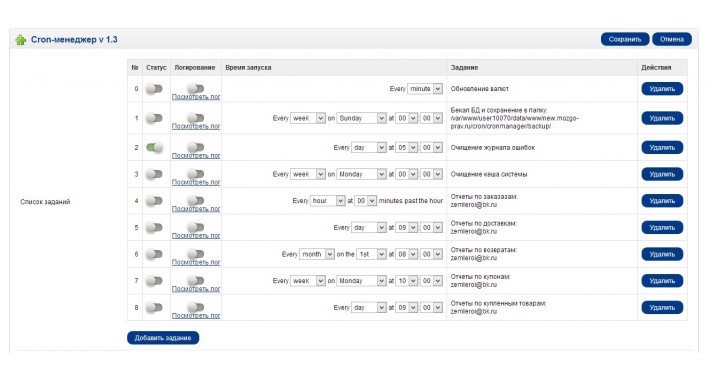Enable logging switch for task 2
Screen dimensions: 710x380
coord(196,147)
